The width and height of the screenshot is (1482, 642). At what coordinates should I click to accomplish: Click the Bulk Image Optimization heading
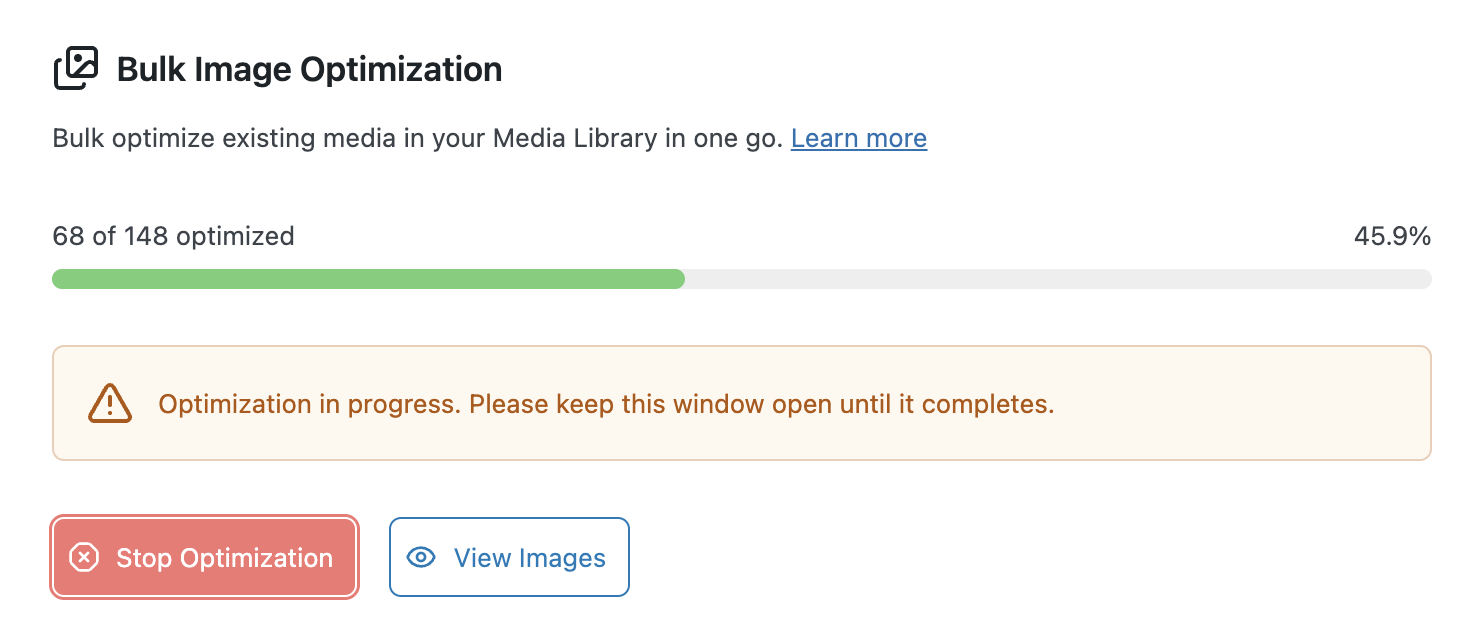[309, 70]
